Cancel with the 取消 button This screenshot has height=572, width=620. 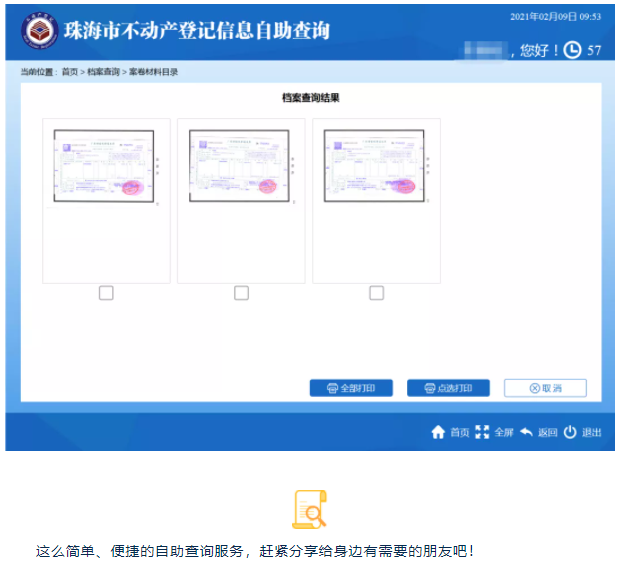point(545,388)
